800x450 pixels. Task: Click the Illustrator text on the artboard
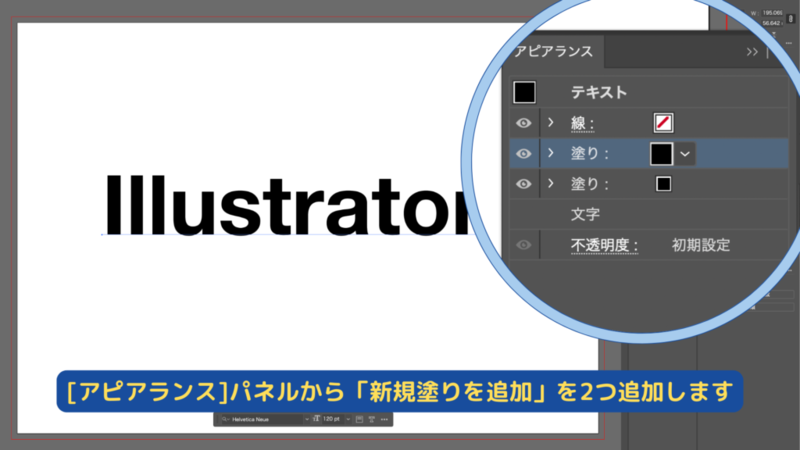pyautogui.click(x=288, y=205)
